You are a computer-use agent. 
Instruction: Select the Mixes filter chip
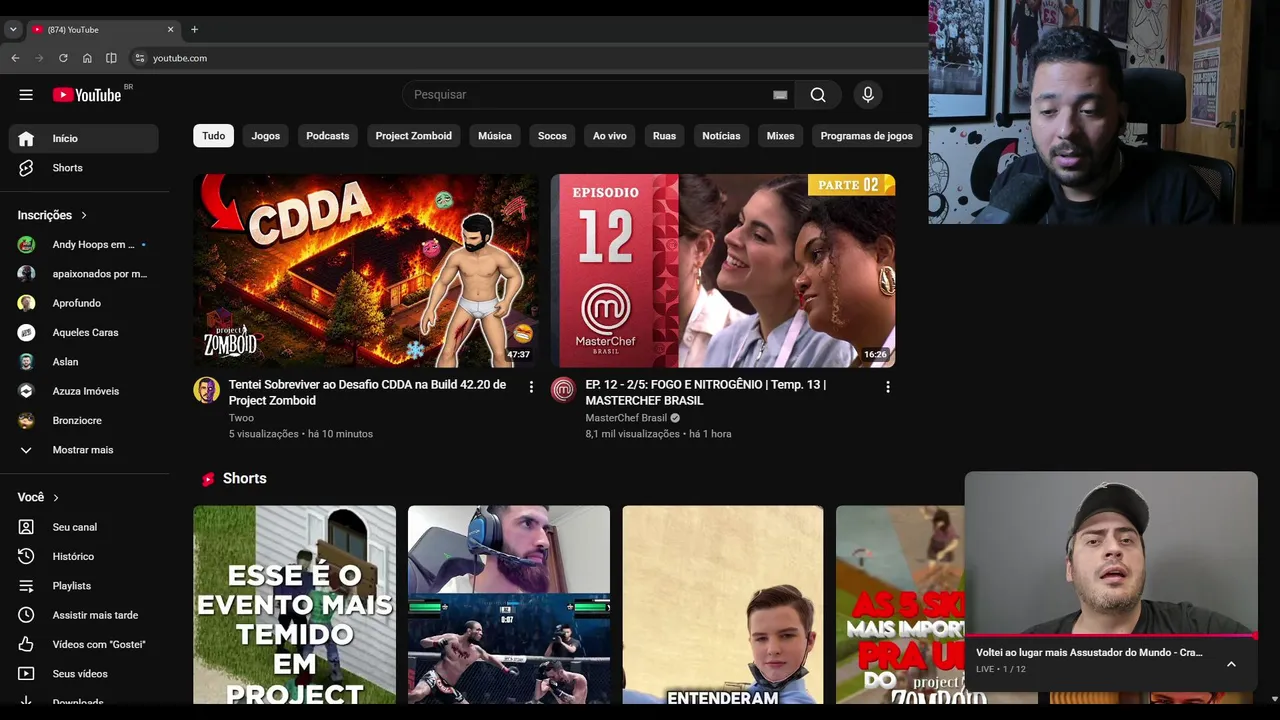[781, 136]
